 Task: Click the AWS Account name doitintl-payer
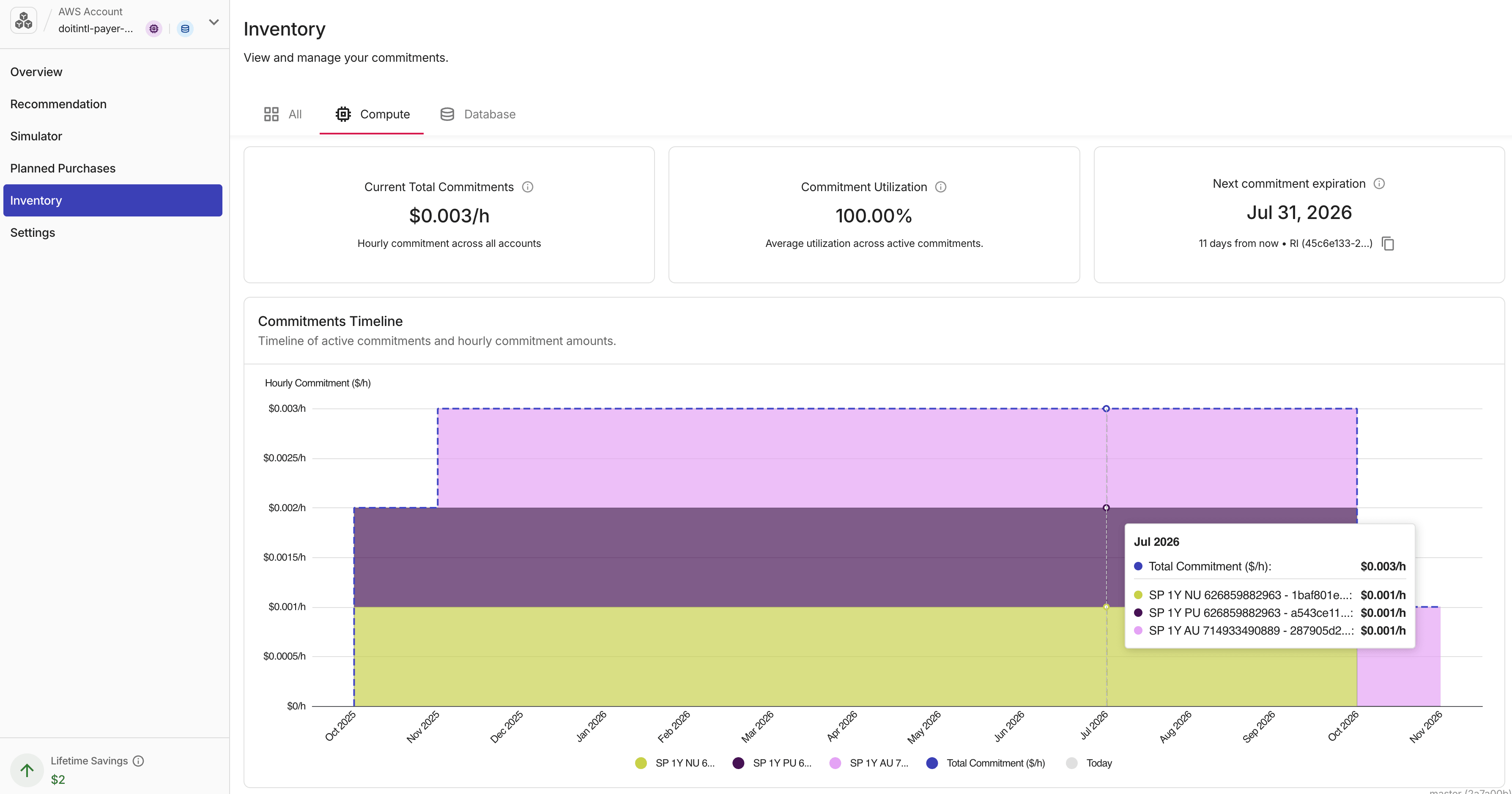(96, 29)
